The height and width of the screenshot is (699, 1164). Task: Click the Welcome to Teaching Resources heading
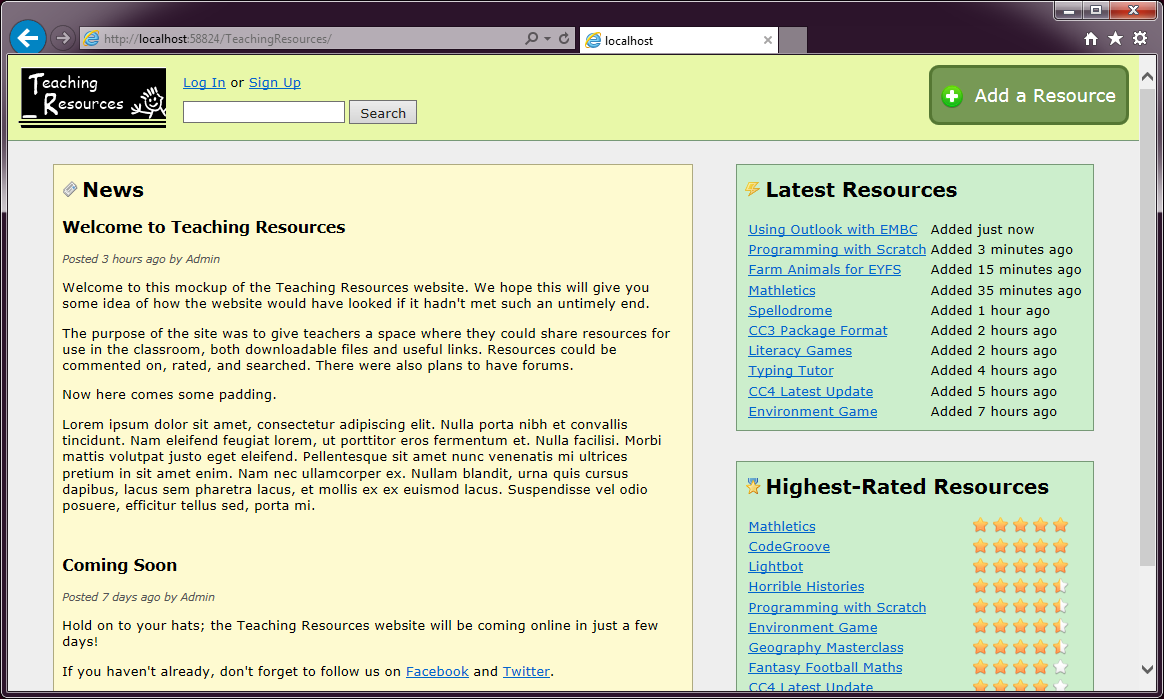[x=204, y=227]
